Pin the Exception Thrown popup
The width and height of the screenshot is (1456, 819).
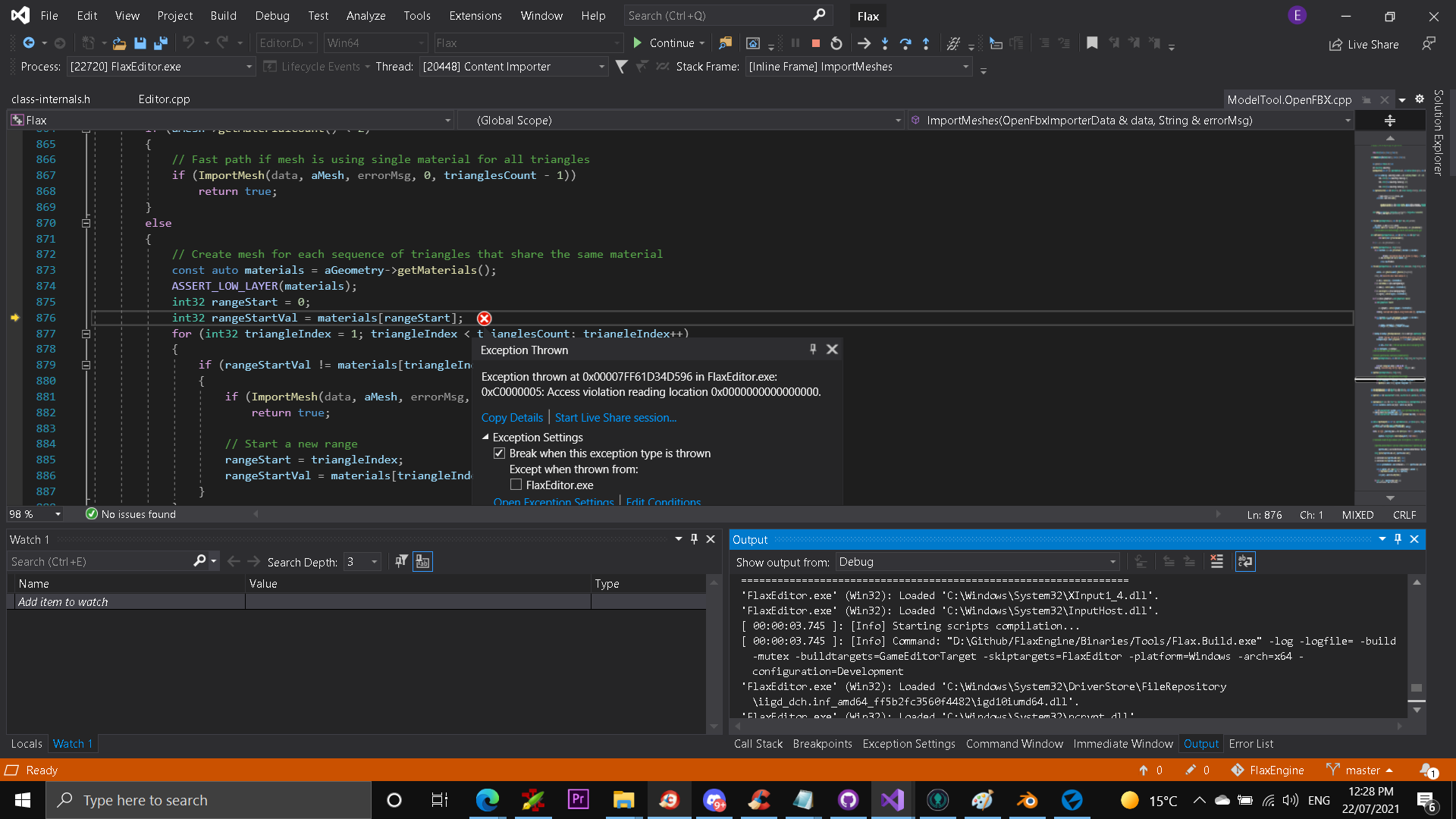(813, 349)
